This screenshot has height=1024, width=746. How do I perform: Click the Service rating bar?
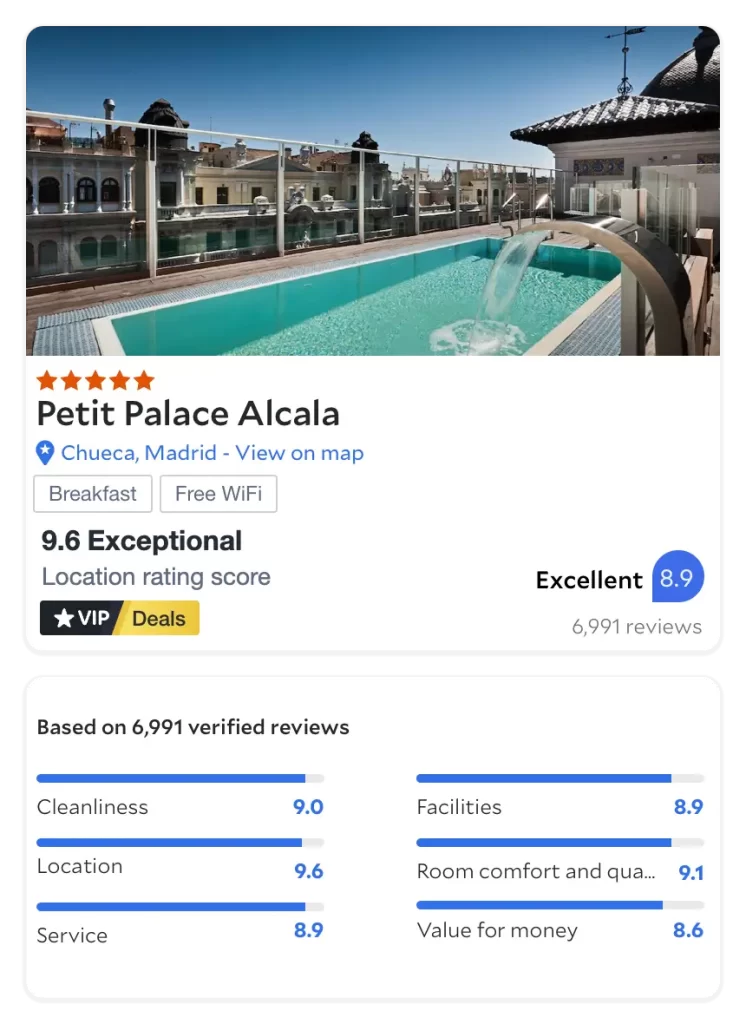(x=180, y=907)
